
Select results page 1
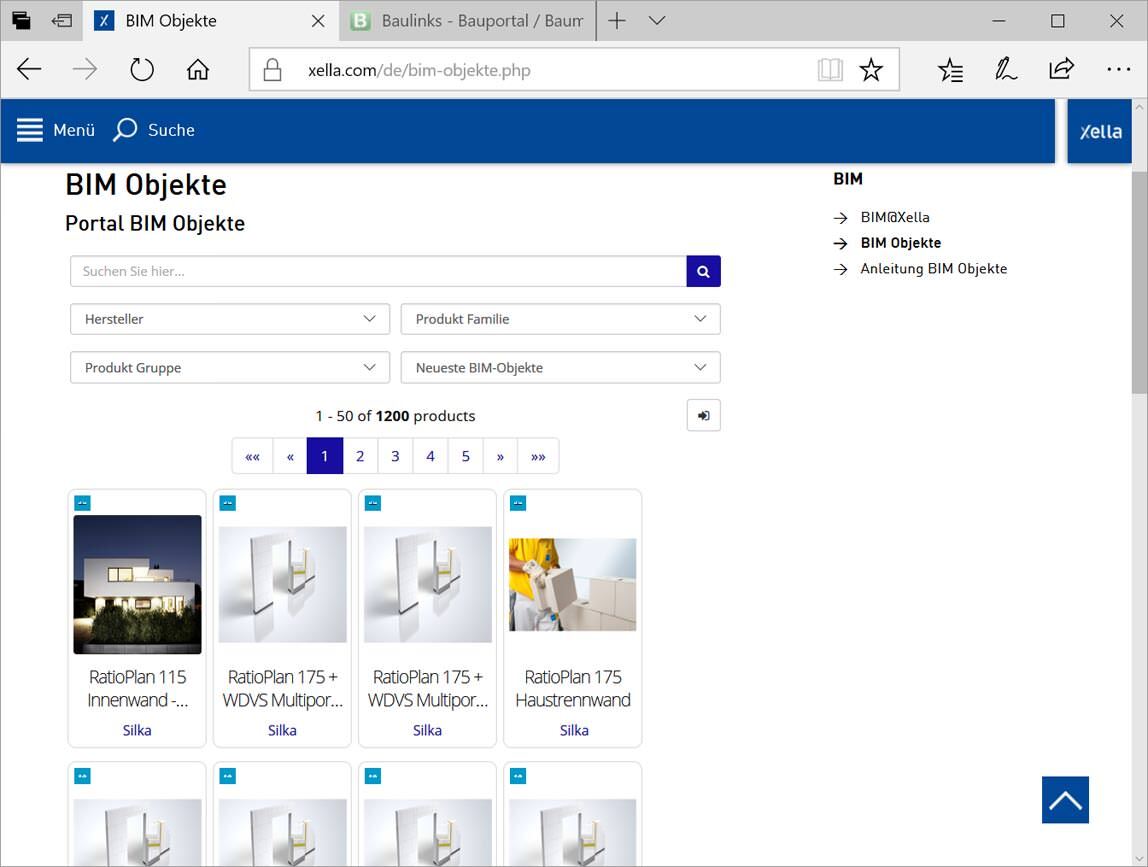tap(325, 456)
